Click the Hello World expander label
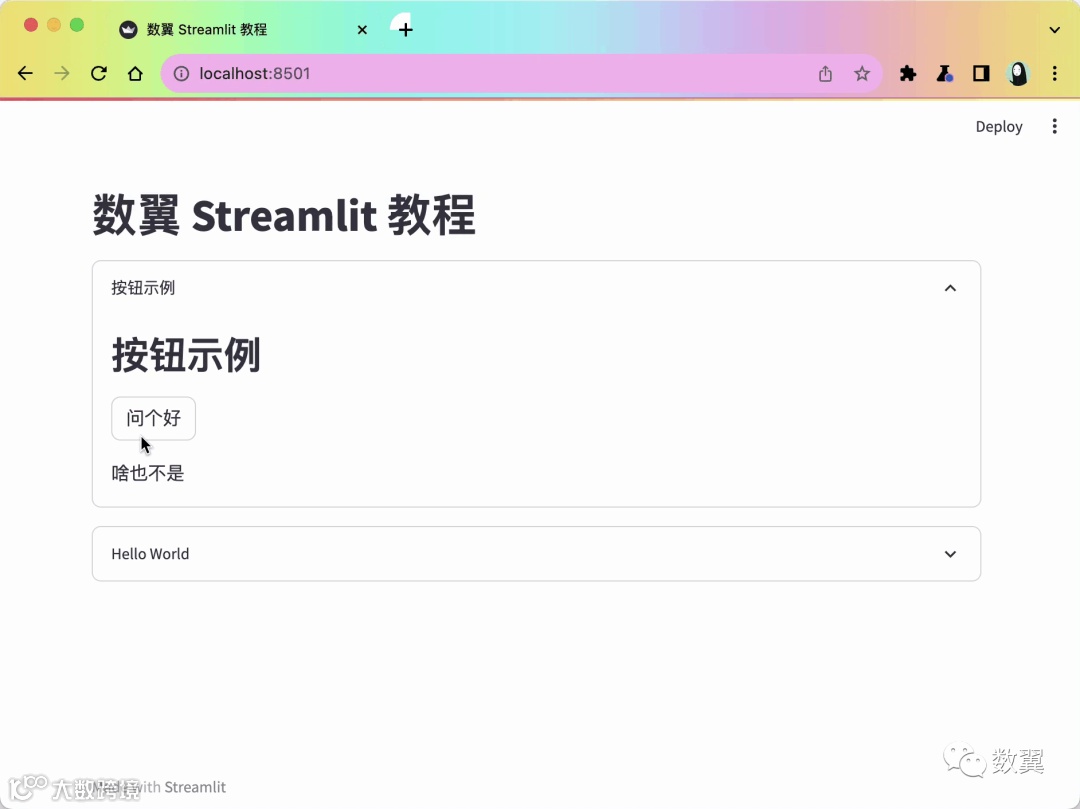Viewport: 1080px width, 809px height. (150, 554)
